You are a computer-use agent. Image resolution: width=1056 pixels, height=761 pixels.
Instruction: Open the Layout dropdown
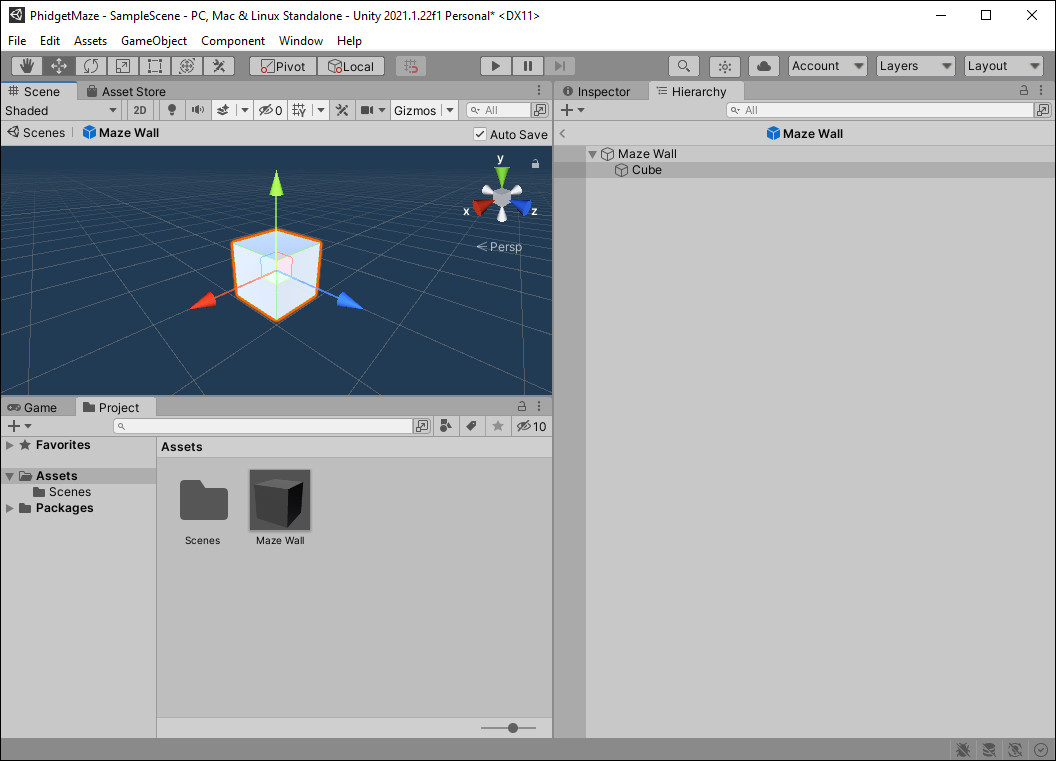pos(1003,66)
